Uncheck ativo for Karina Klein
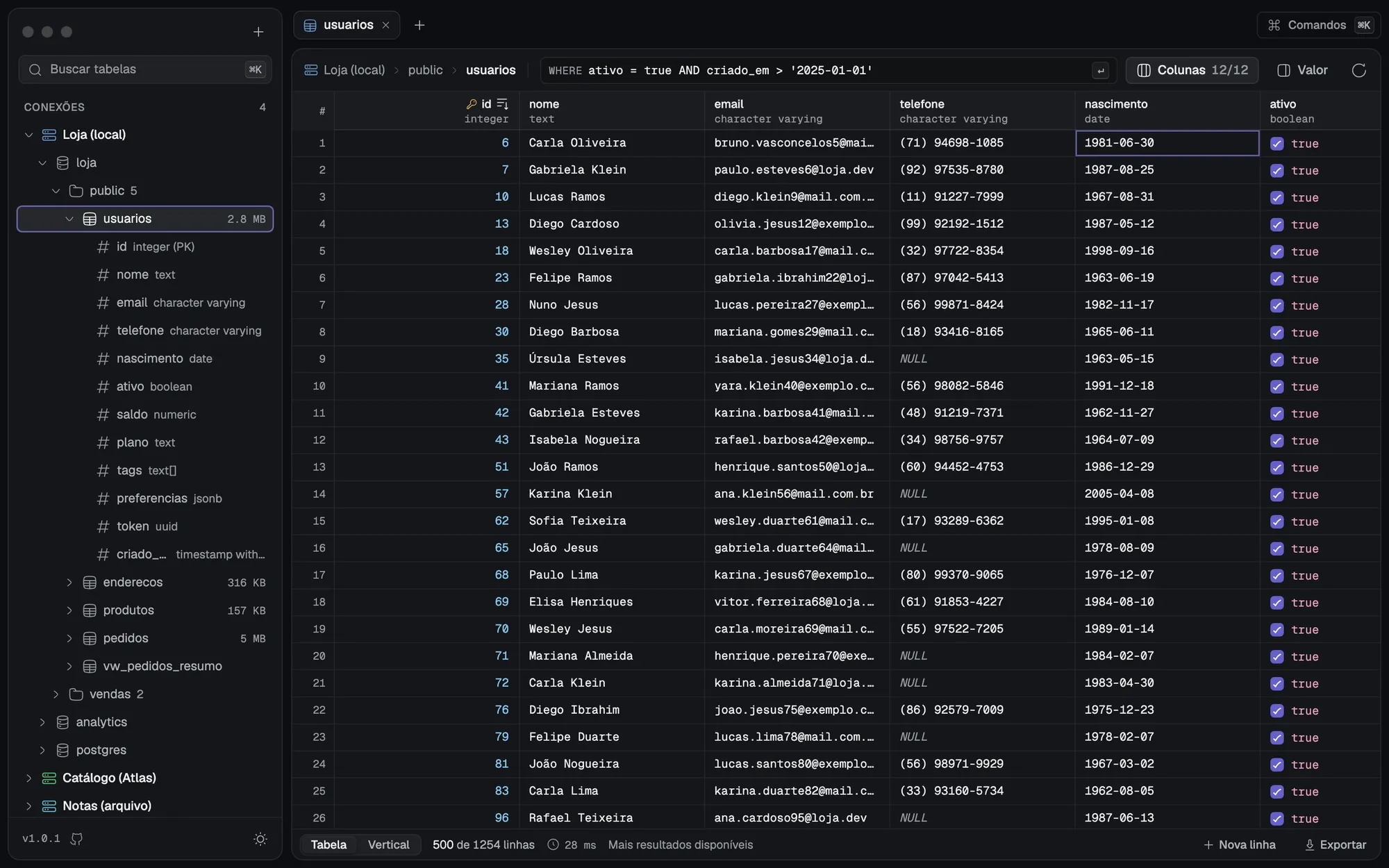Screen dimensions: 1389x868 [x=1276, y=495]
